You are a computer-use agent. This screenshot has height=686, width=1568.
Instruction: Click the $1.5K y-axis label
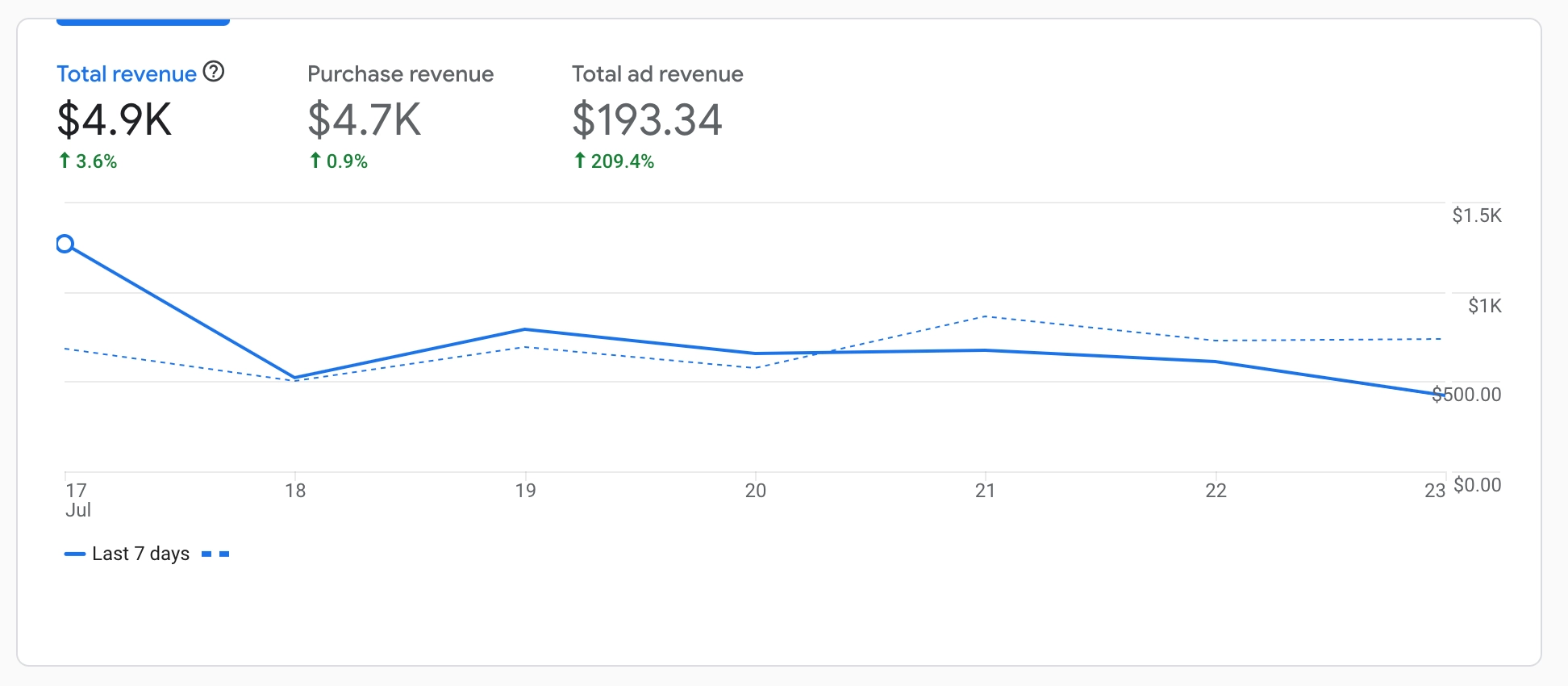click(1476, 215)
